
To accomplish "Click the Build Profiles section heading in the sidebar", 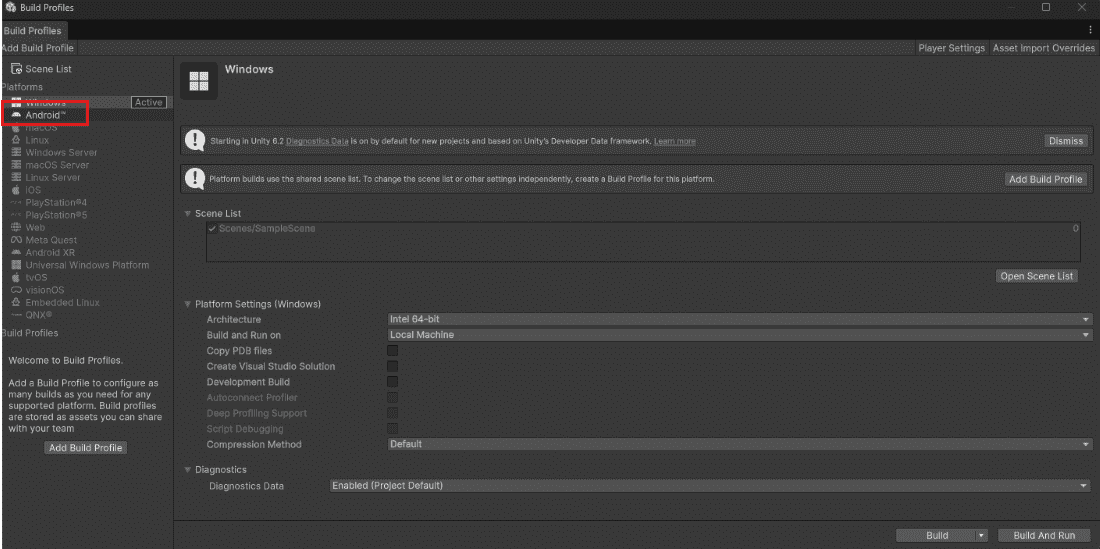I will 30,333.
